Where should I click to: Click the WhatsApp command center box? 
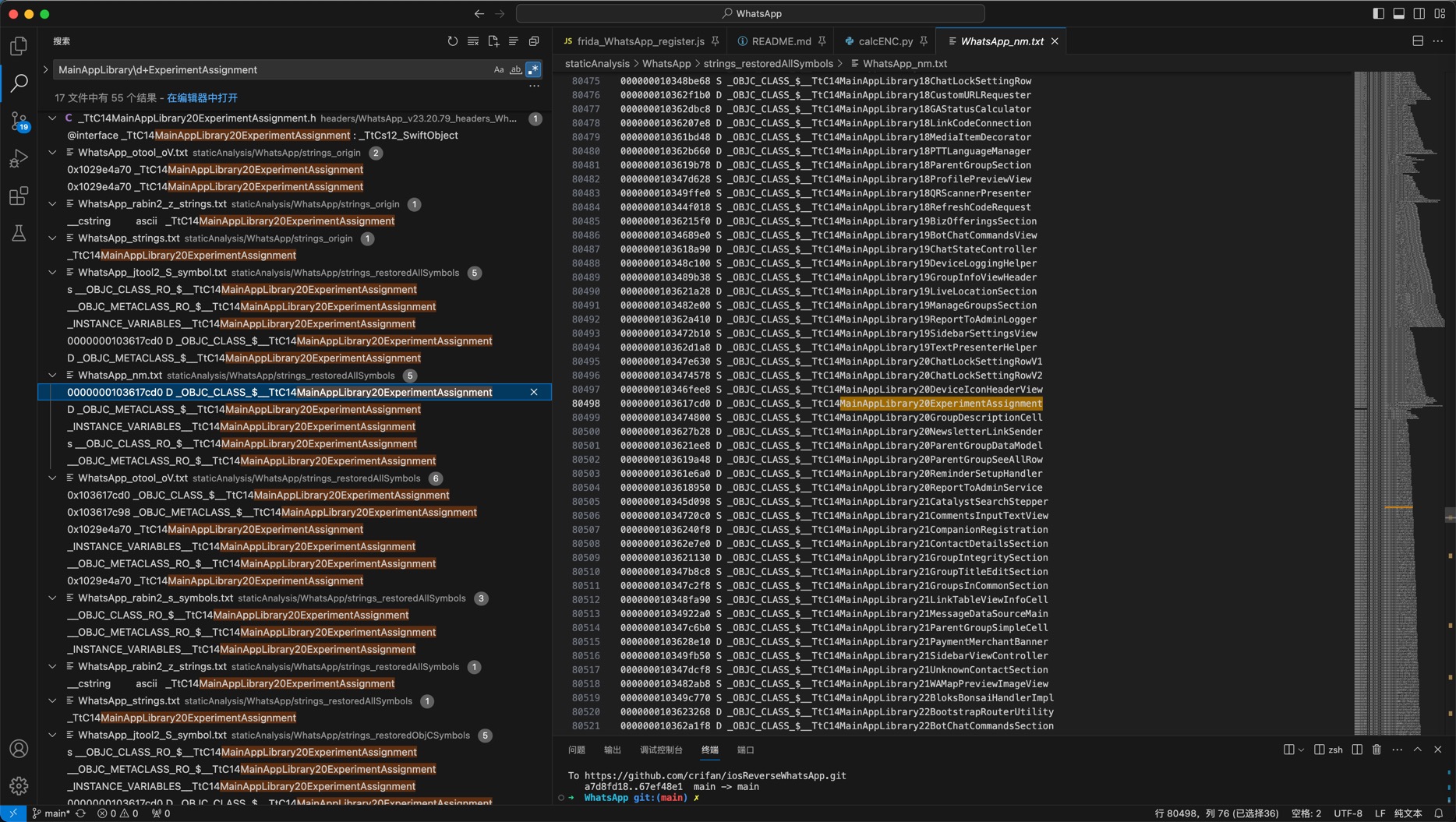[750, 13]
